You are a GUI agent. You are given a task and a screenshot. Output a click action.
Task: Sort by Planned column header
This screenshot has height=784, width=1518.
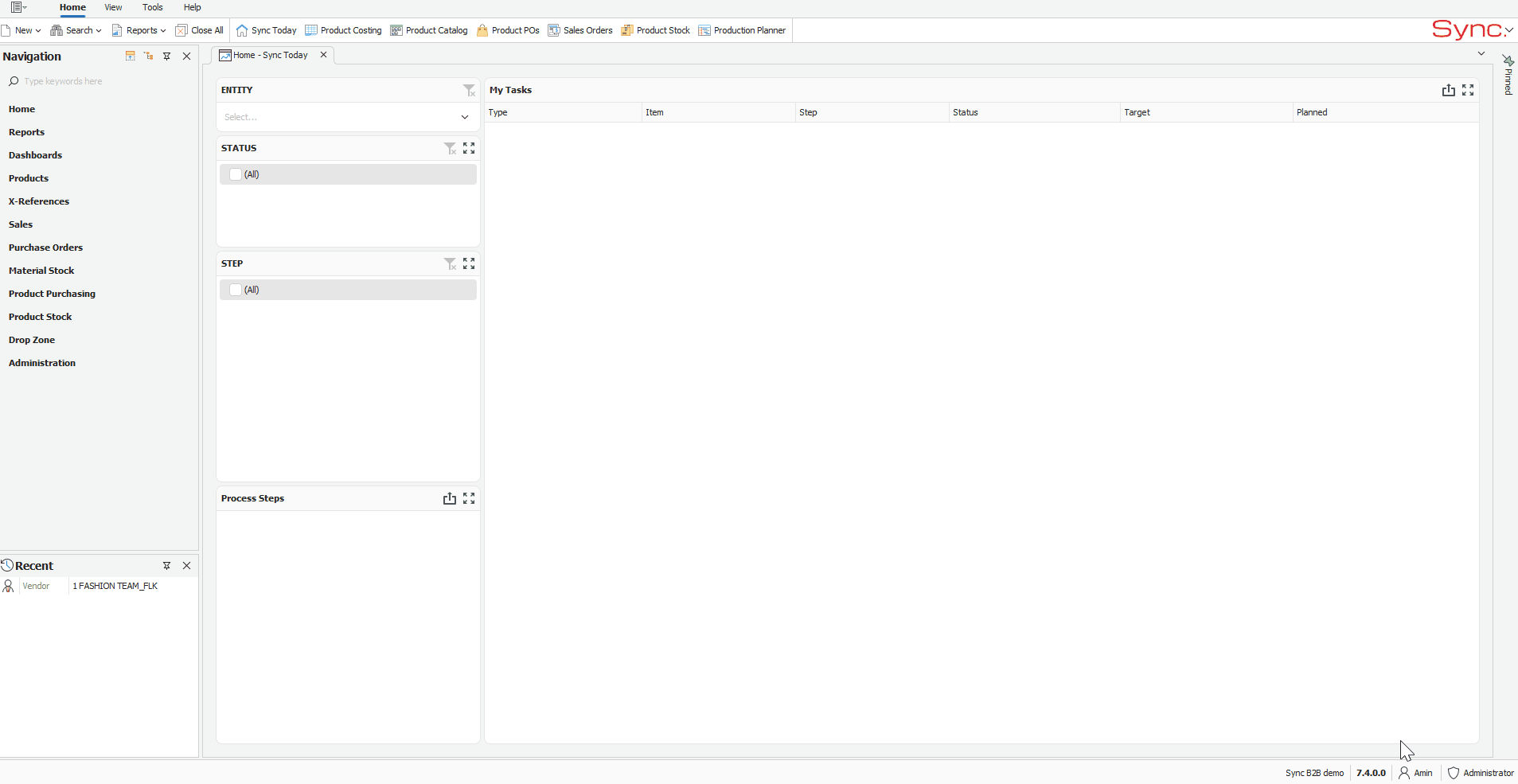click(1386, 112)
